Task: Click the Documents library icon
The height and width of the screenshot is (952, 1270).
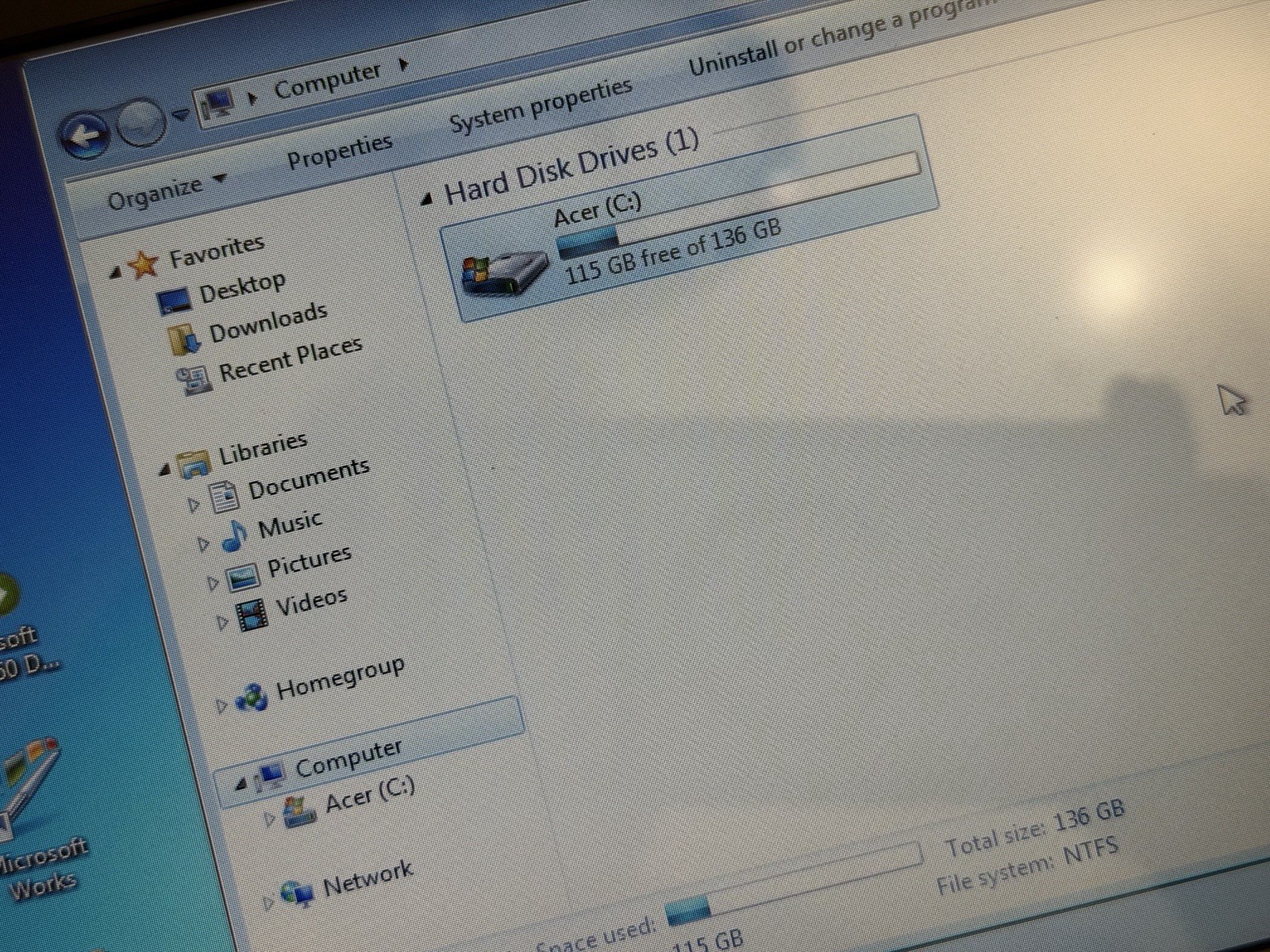Action: (x=224, y=497)
